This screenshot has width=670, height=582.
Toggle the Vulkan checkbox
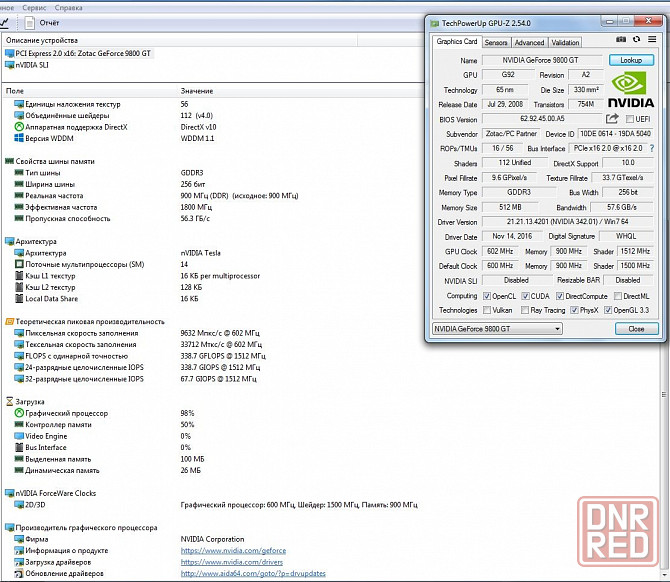tap(487, 310)
